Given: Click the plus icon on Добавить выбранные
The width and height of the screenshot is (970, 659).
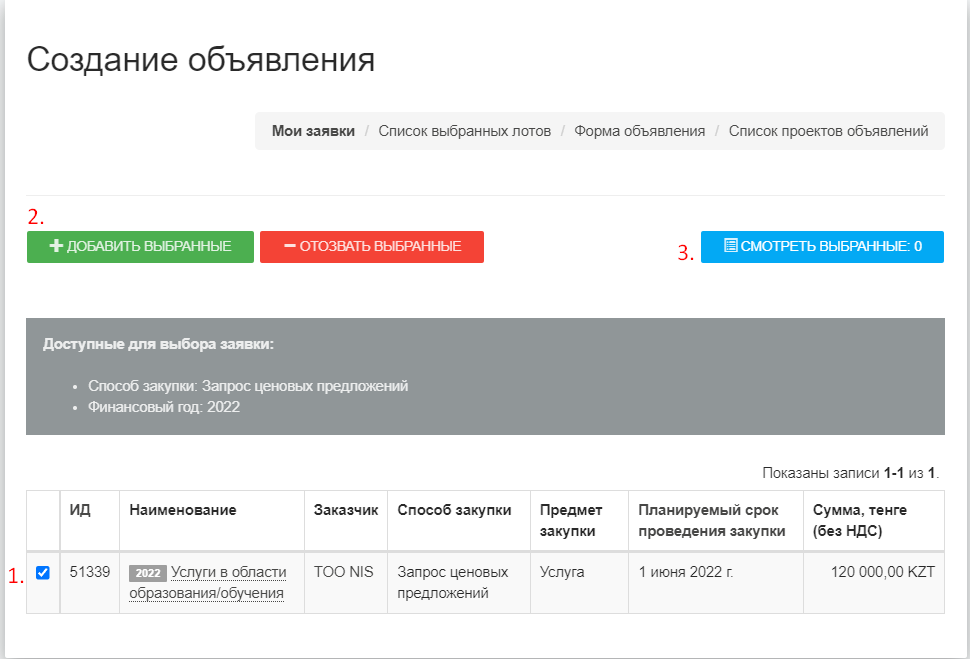Looking at the screenshot, I should pos(56,247).
